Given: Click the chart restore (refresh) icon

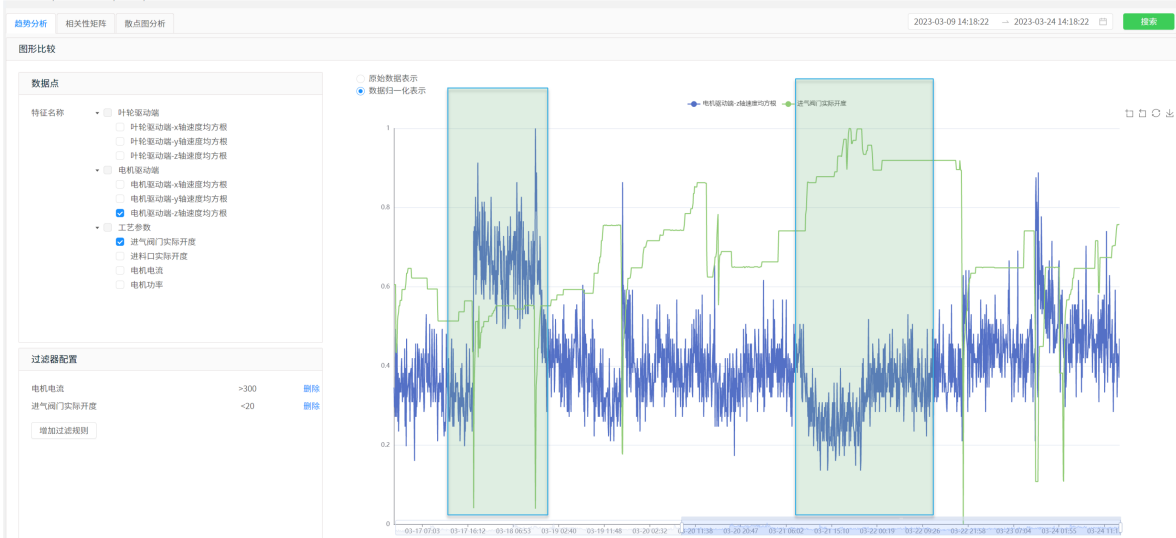Looking at the screenshot, I should (1156, 113).
